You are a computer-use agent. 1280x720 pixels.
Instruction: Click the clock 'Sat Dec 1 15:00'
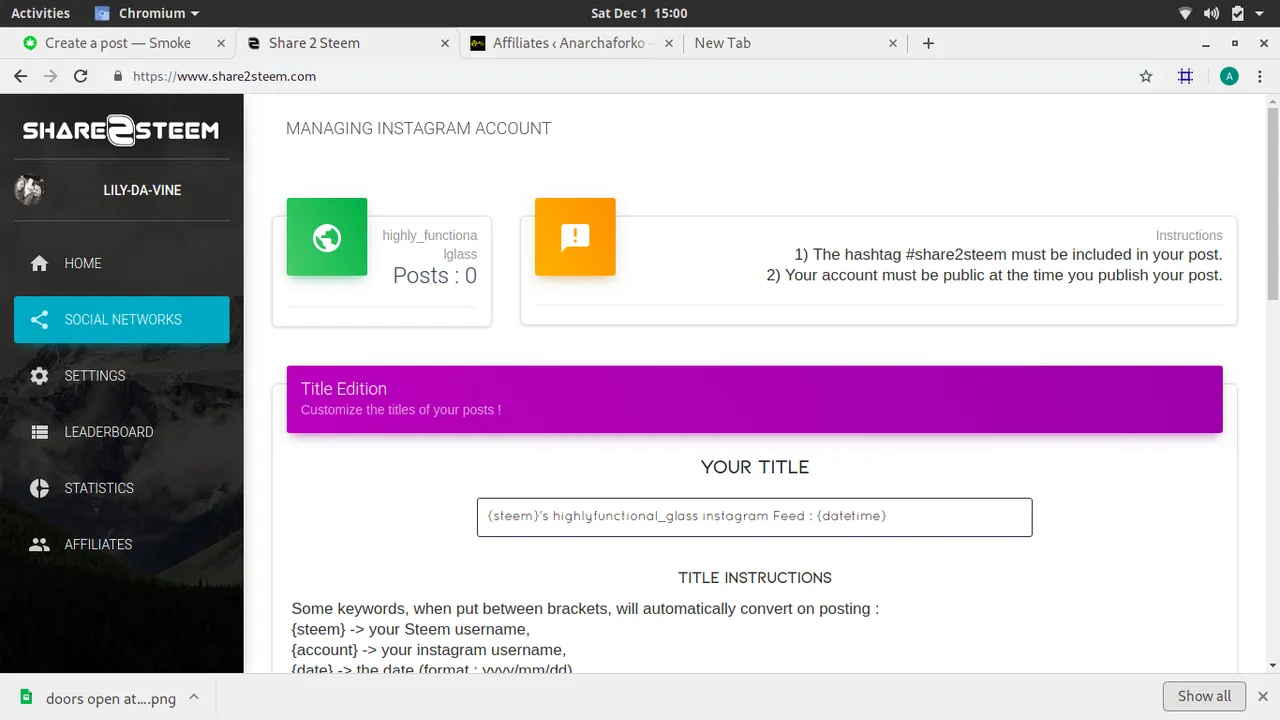click(x=639, y=13)
